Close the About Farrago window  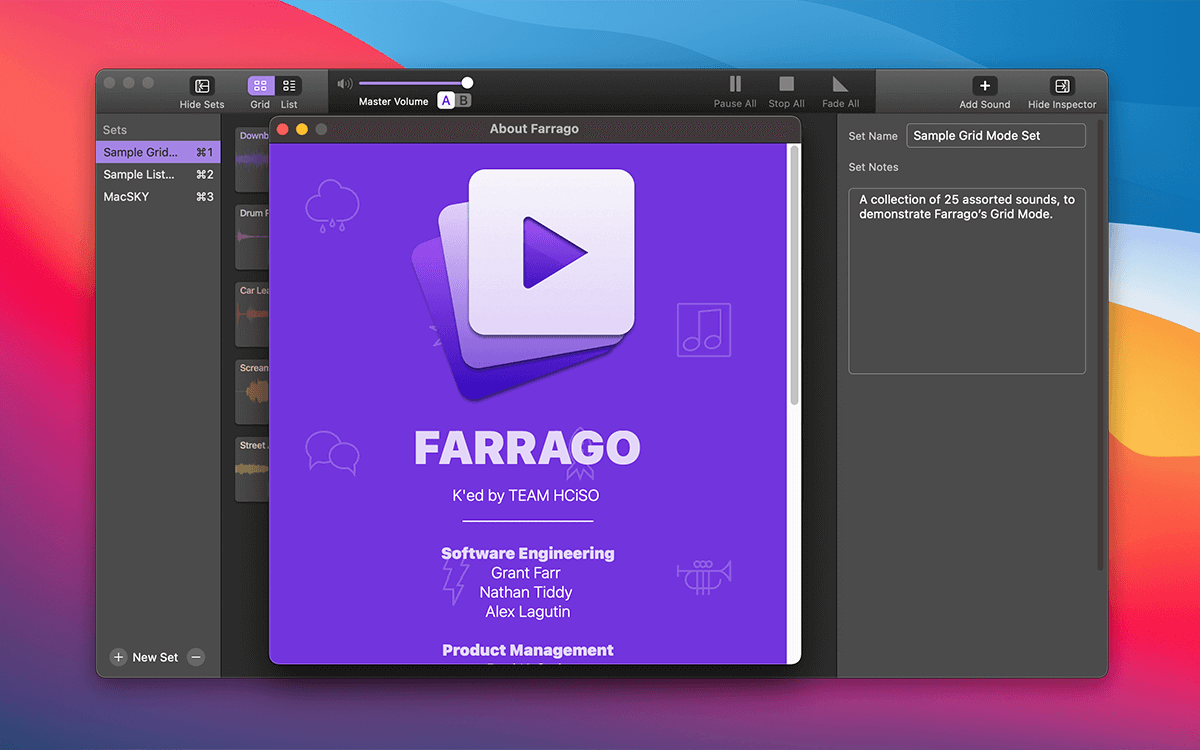[283, 129]
